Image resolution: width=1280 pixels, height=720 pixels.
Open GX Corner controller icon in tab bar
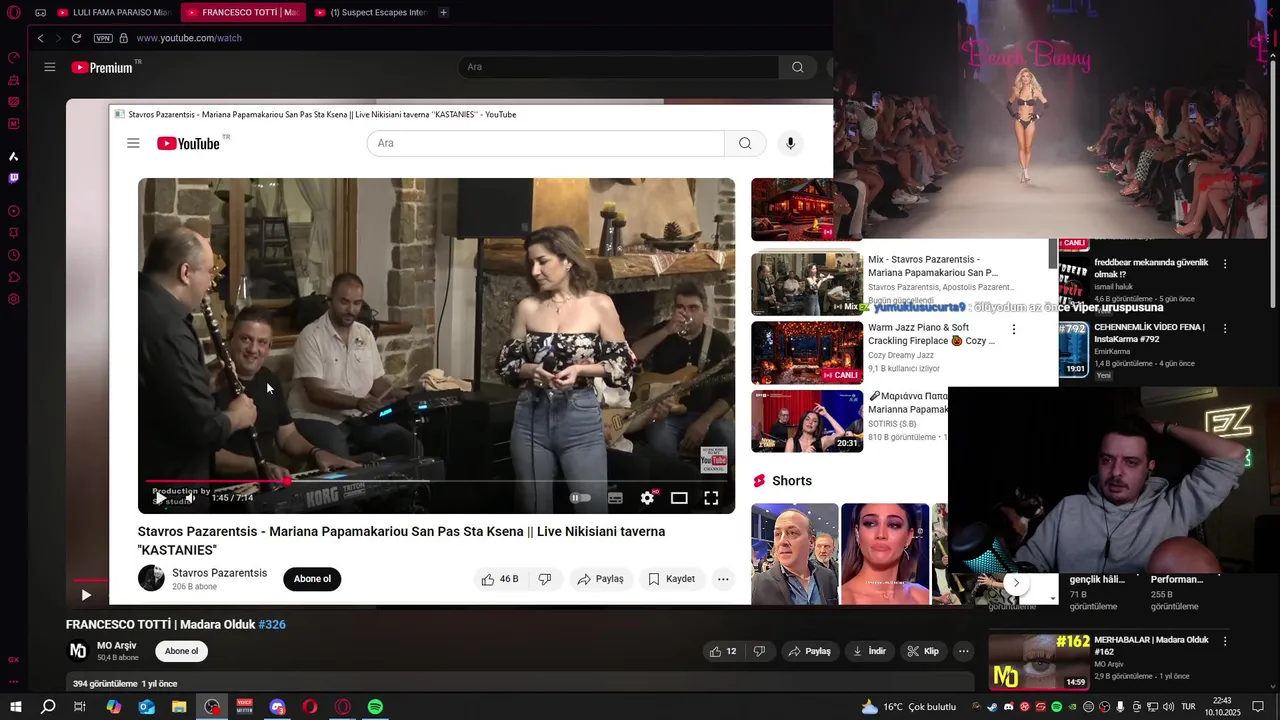tap(40, 13)
